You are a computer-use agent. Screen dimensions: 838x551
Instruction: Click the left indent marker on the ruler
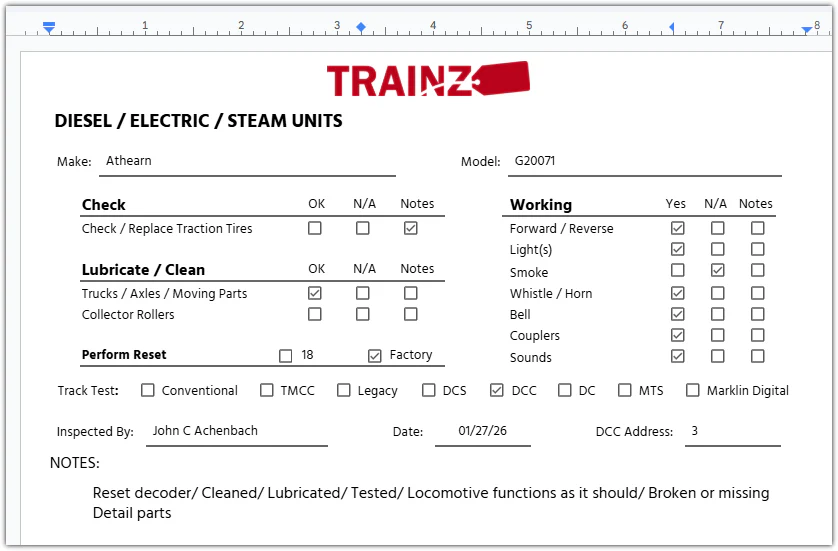point(49,27)
